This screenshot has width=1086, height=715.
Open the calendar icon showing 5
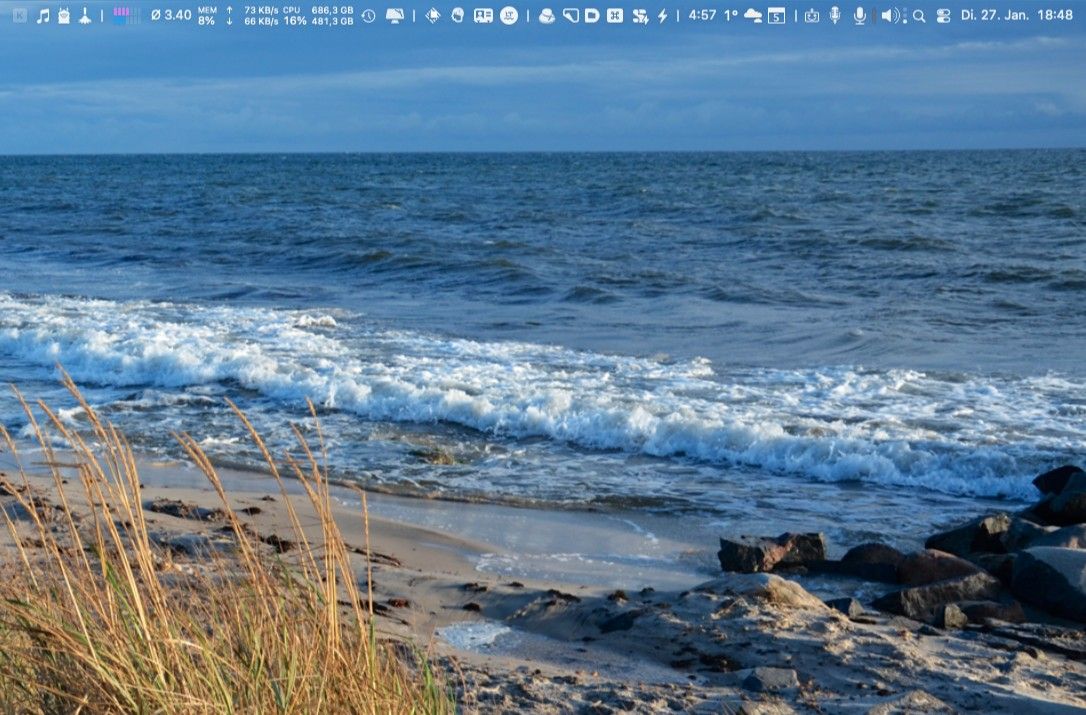(776, 15)
